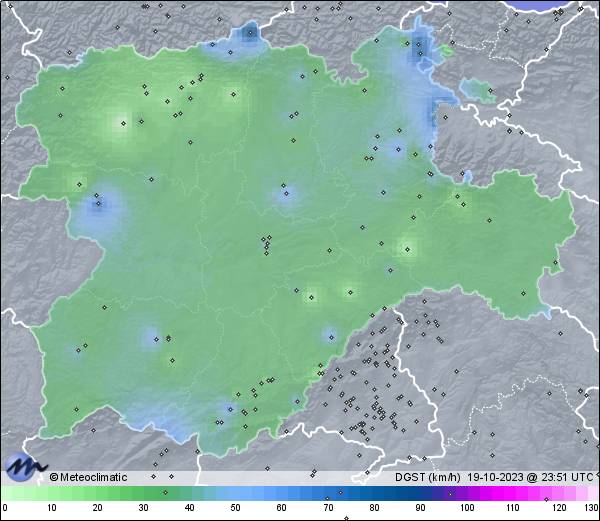Click the 30 label on the gust scale
This screenshot has width=600, height=521.
[143, 508]
